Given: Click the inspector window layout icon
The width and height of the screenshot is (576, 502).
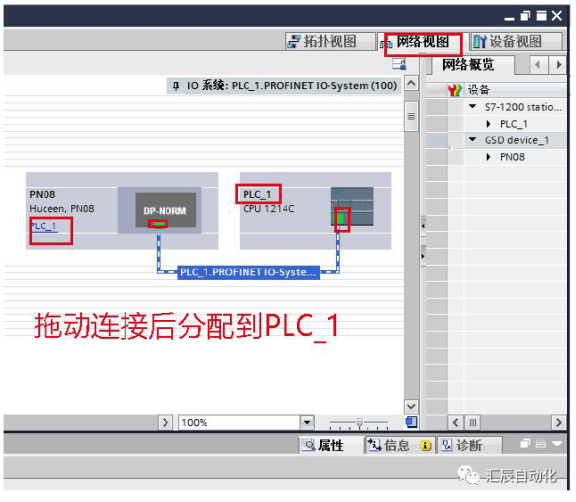Looking at the screenshot, I should [x=541, y=444].
